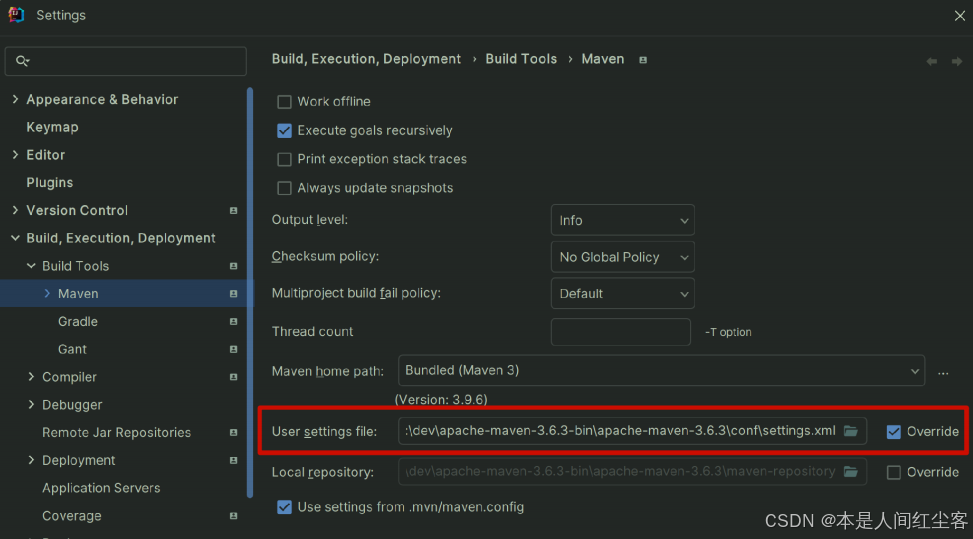Image resolution: width=973 pixels, height=539 pixels.
Task: Uncheck Use settings from .mvn/maven.config
Action: coord(284,507)
